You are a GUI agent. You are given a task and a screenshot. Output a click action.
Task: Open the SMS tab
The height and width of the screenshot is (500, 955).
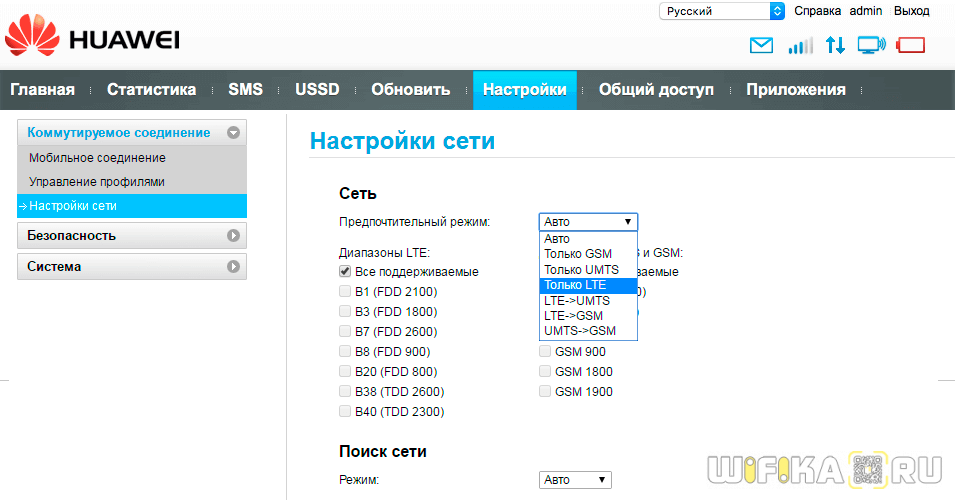pos(245,90)
